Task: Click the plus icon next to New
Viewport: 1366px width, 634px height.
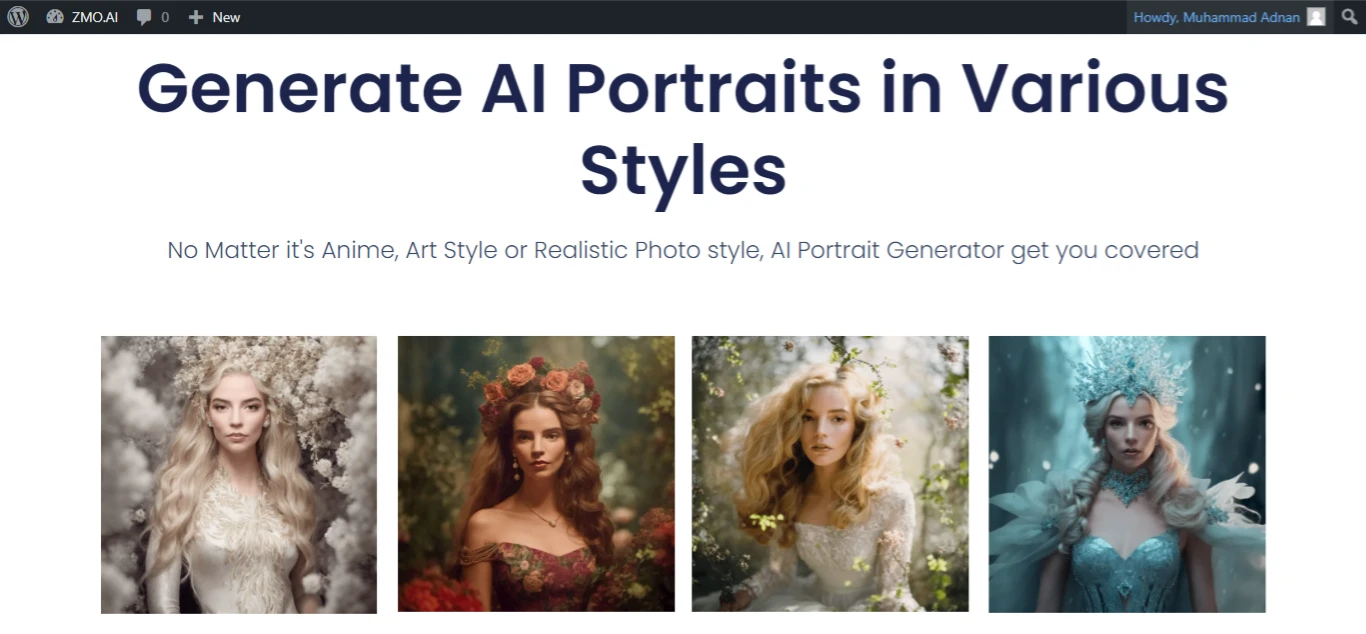Action: (x=196, y=17)
